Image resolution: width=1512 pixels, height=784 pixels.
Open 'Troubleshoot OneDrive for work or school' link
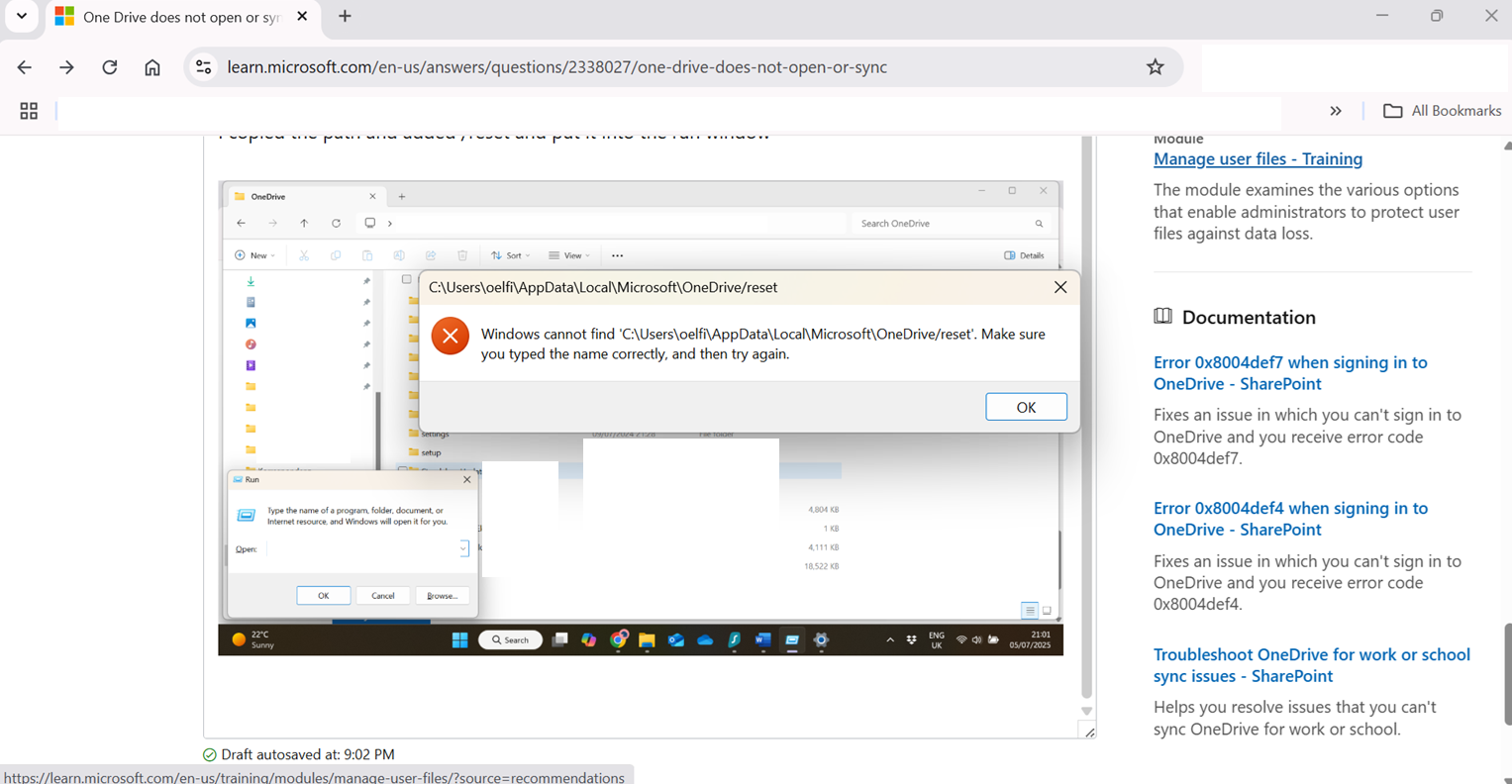pos(1312,665)
